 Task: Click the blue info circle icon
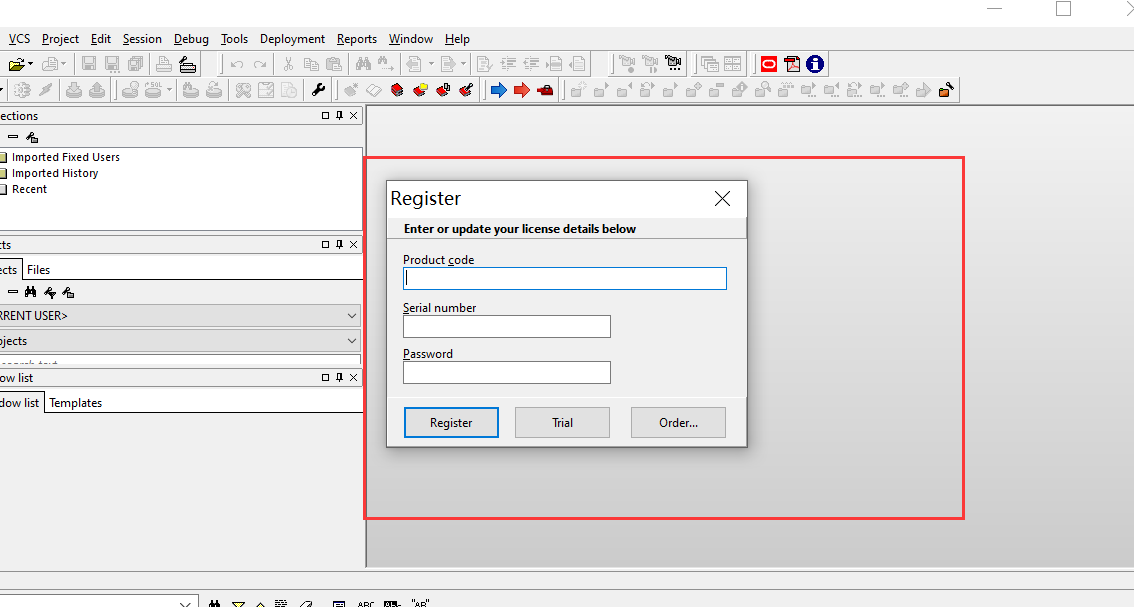click(x=815, y=64)
